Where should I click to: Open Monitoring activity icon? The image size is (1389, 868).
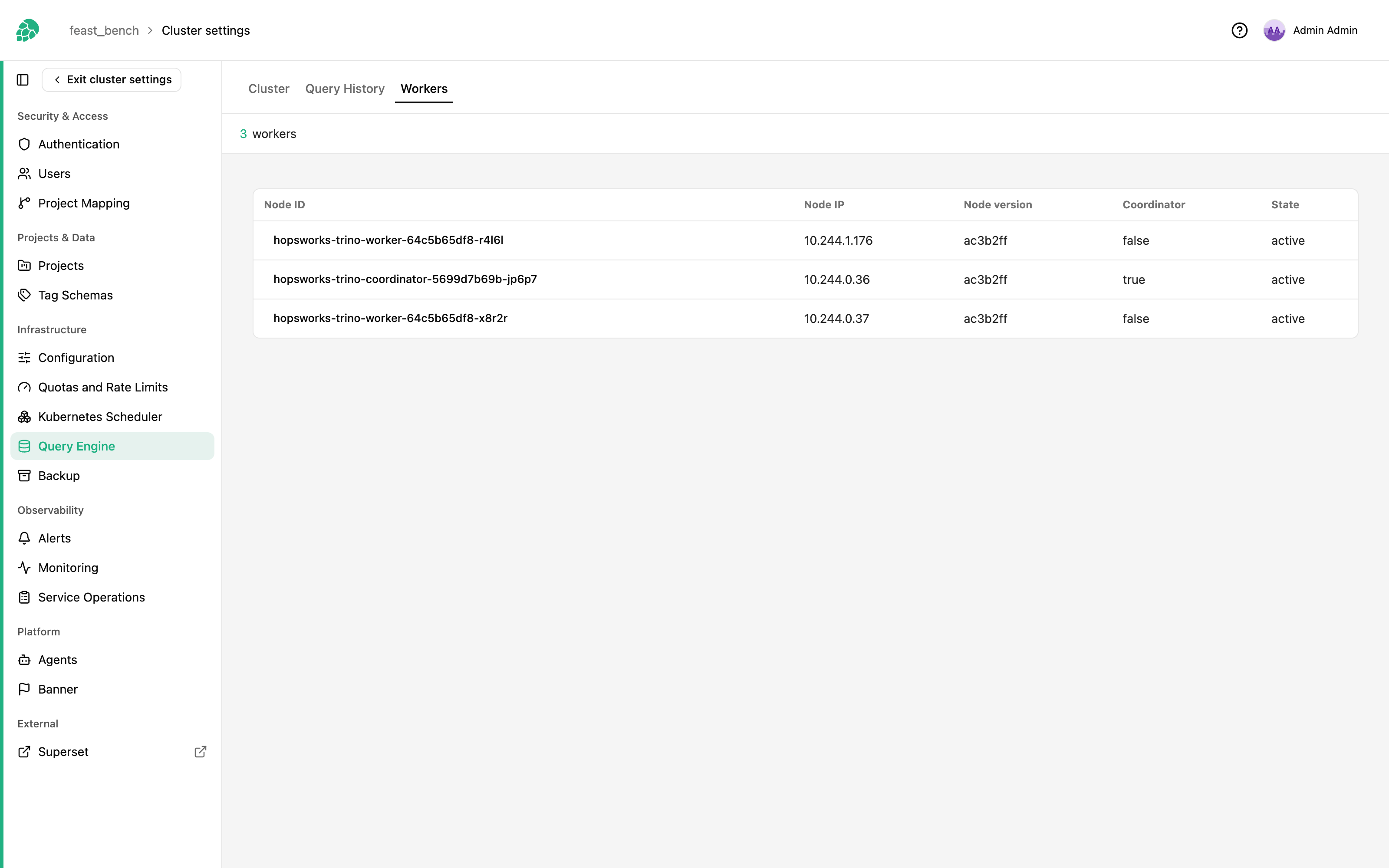24,568
